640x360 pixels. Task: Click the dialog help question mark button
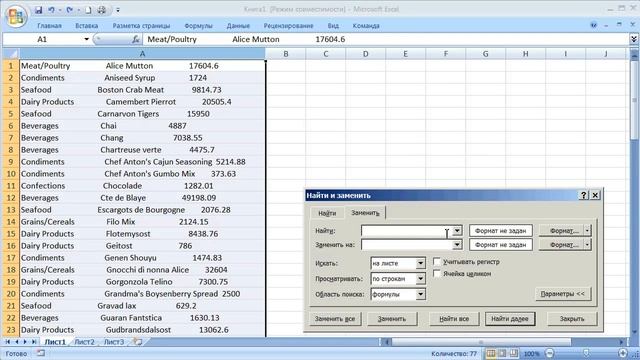(584, 195)
